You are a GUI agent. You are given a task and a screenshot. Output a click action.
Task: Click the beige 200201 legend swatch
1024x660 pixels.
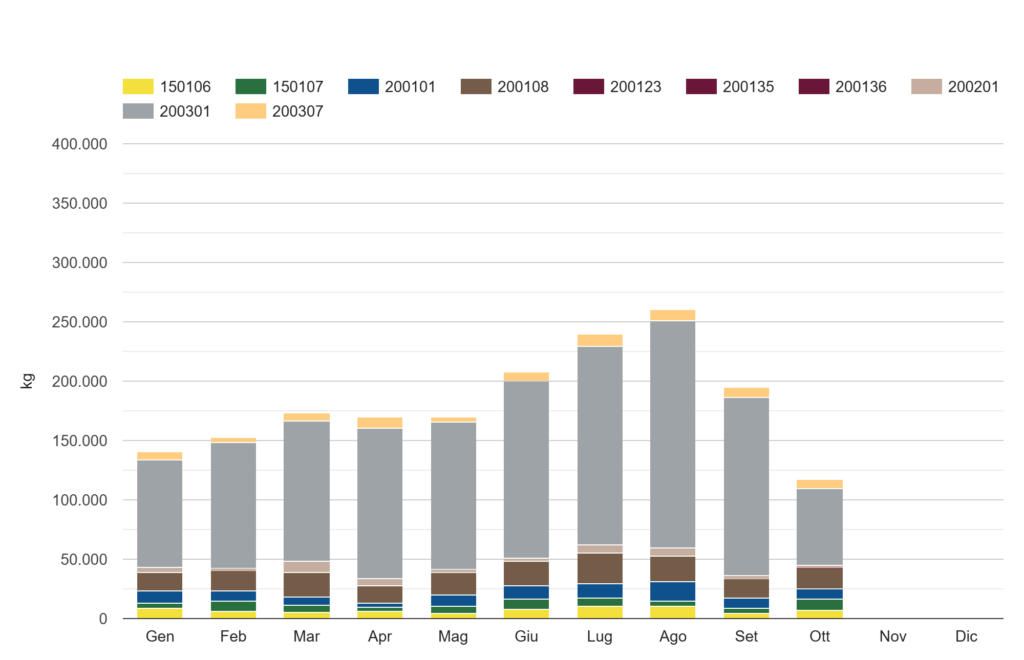click(926, 86)
